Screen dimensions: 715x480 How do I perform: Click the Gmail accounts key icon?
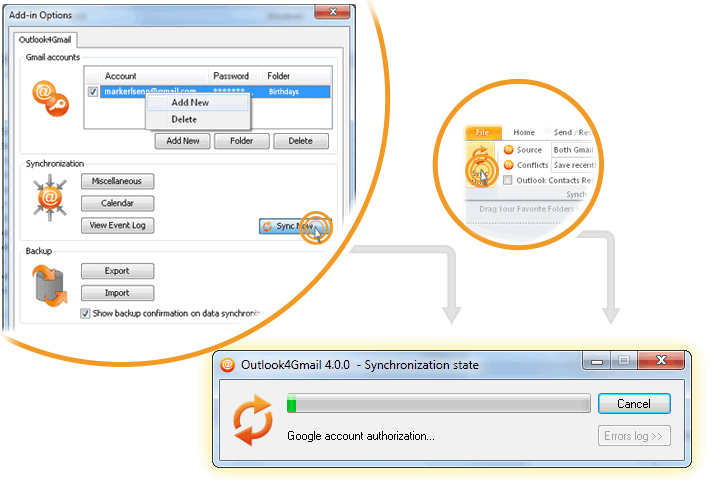click(51, 98)
